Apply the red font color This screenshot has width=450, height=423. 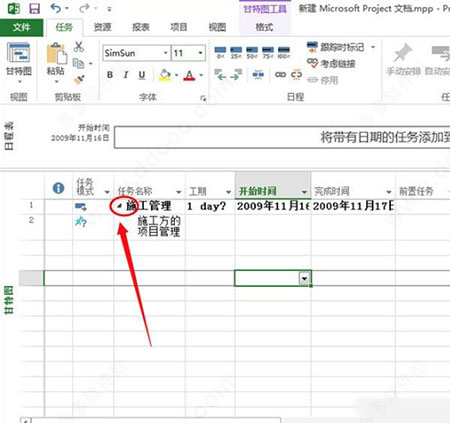pos(189,75)
